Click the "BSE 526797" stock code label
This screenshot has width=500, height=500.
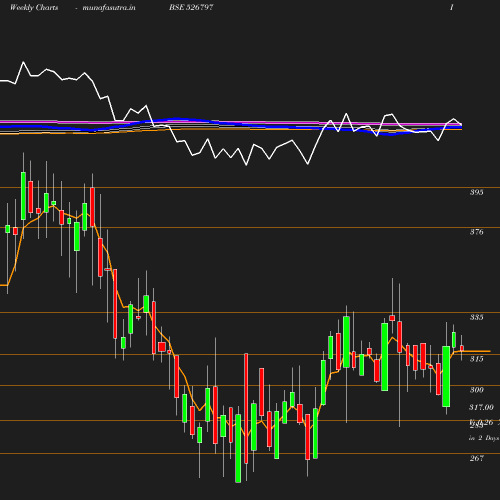click(x=191, y=7)
